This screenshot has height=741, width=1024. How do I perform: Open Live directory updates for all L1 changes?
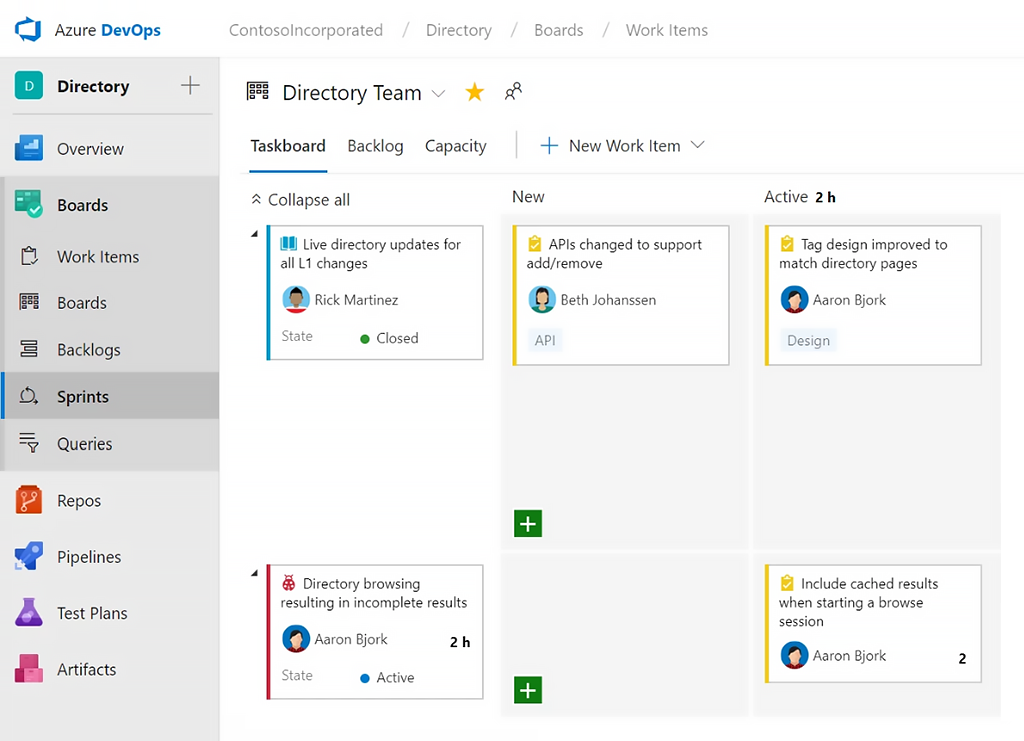coord(371,253)
